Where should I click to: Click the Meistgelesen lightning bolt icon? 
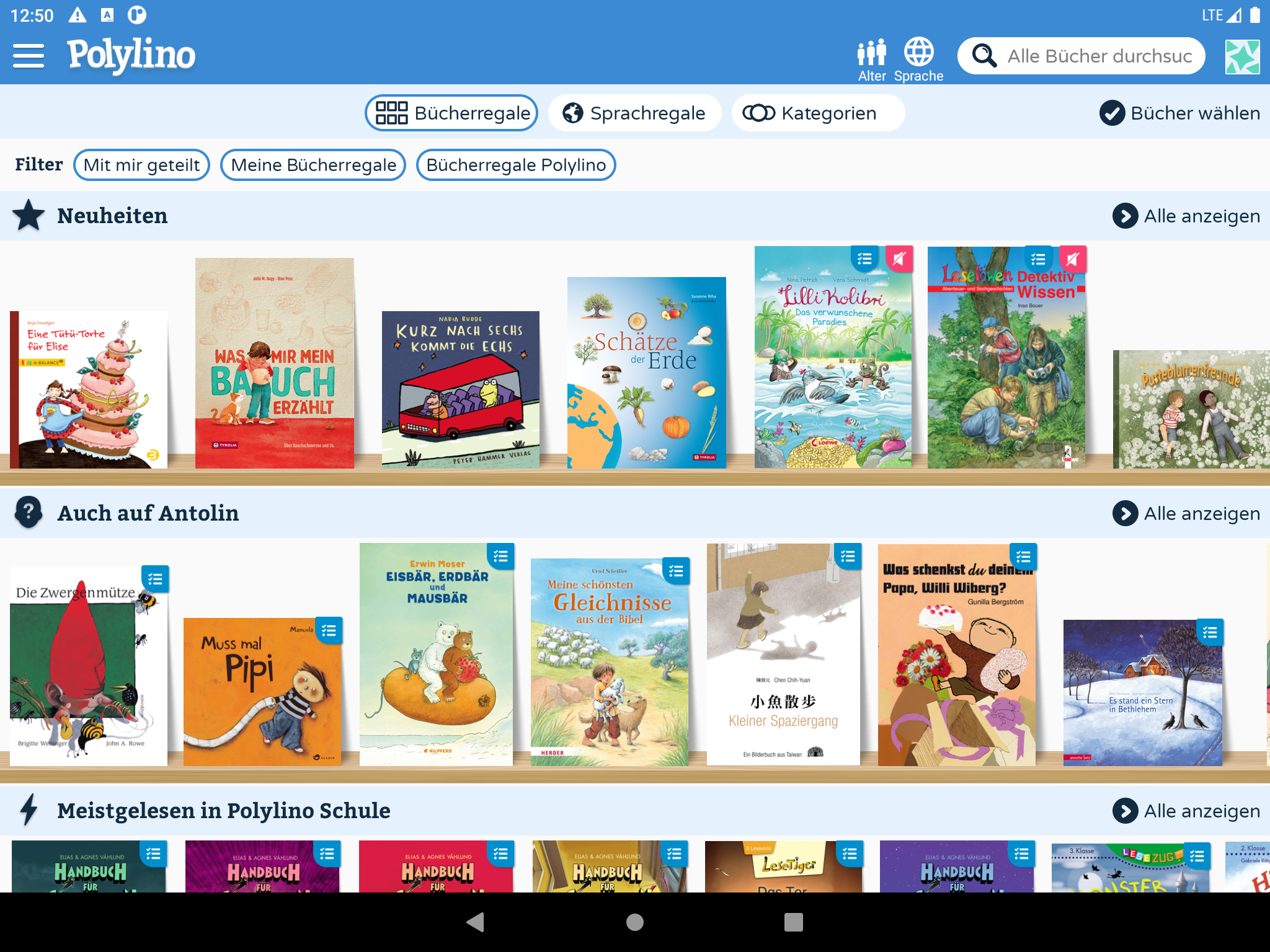(x=29, y=810)
